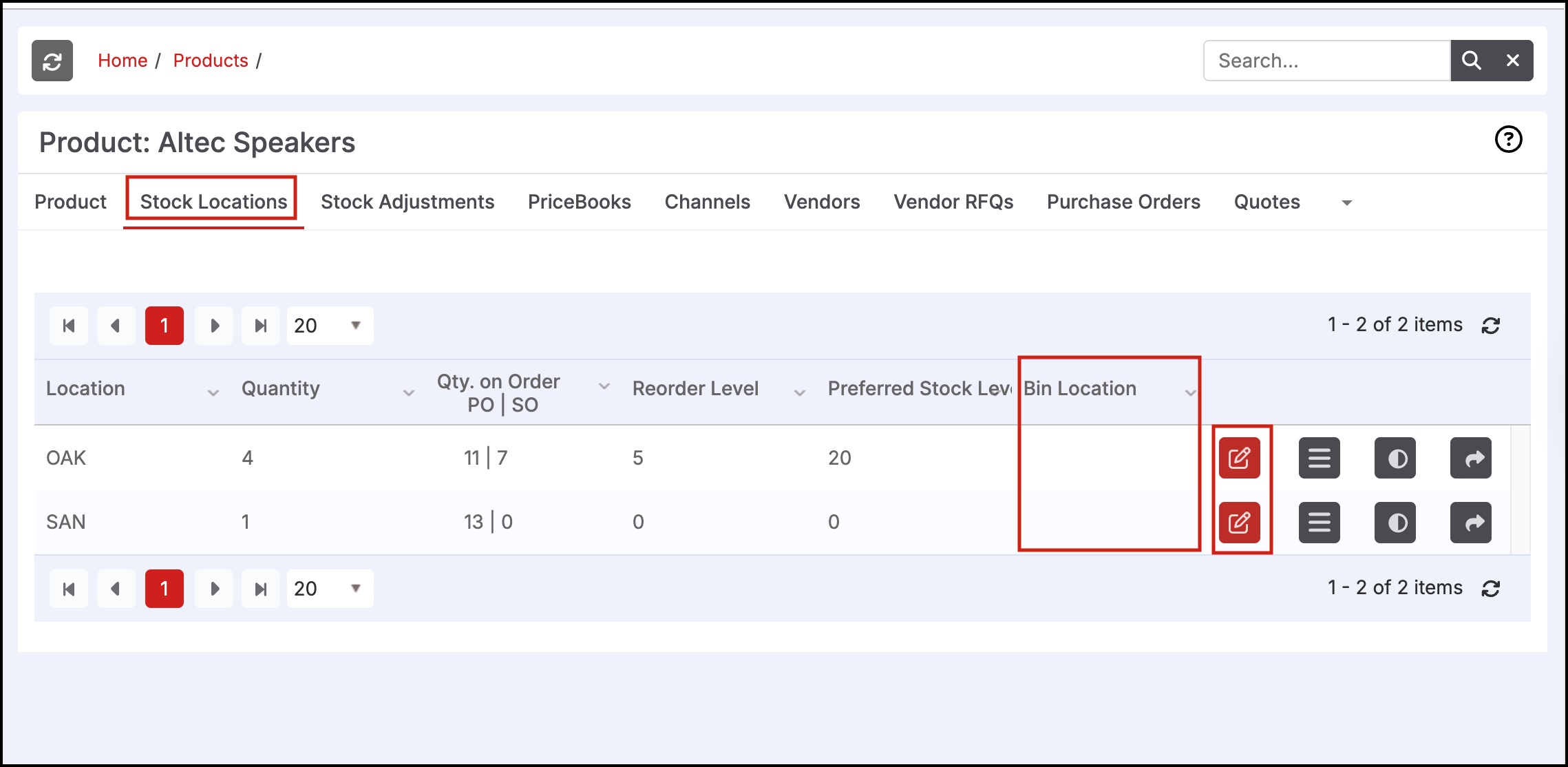Click the '11 | 7' quantity on order cell

click(486, 458)
